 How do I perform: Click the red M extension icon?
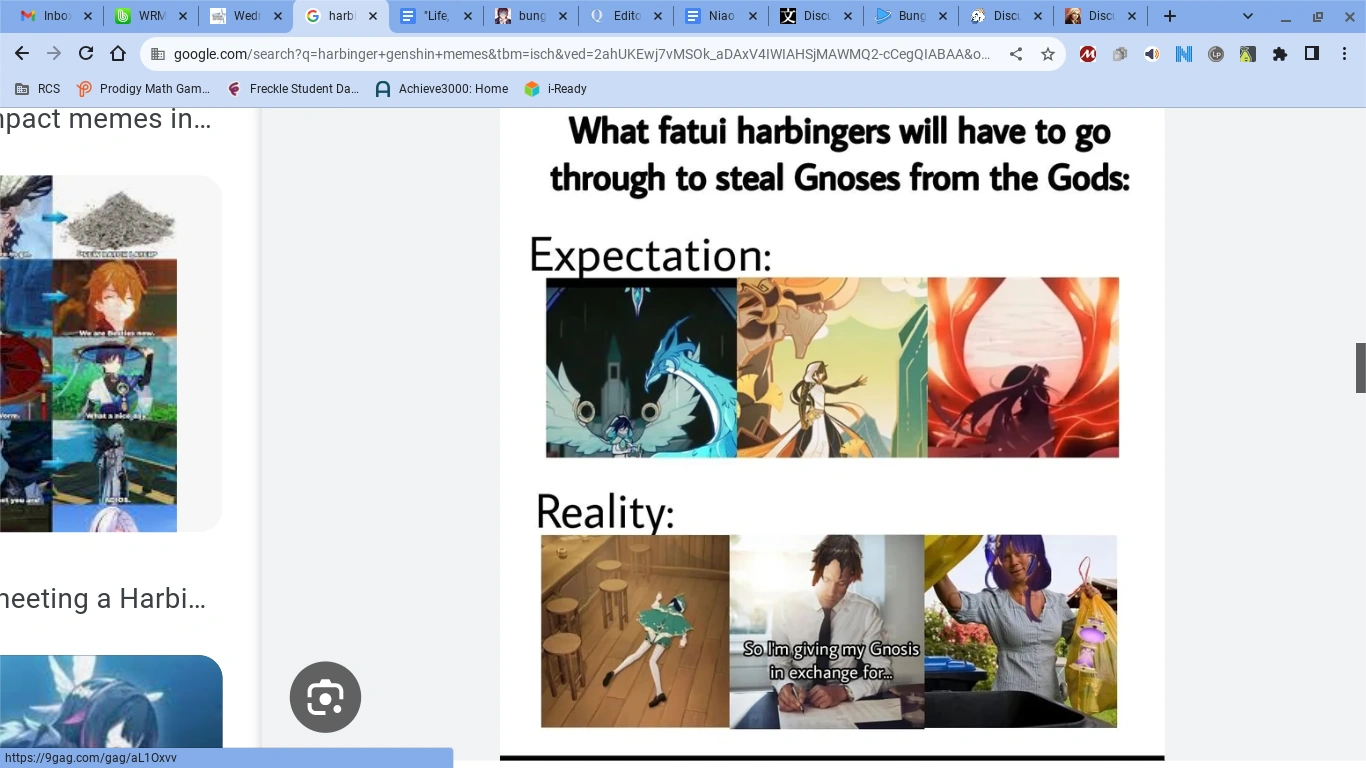[1087, 54]
